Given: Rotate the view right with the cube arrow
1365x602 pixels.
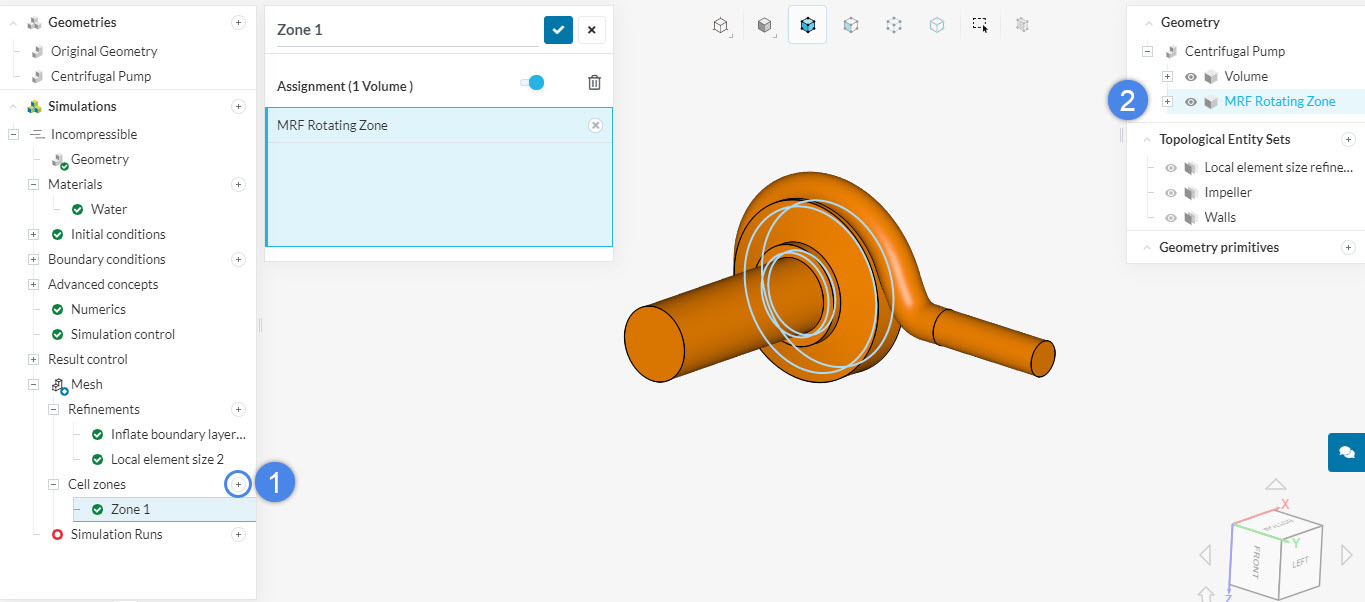Looking at the screenshot, I should pos(1346,555).
